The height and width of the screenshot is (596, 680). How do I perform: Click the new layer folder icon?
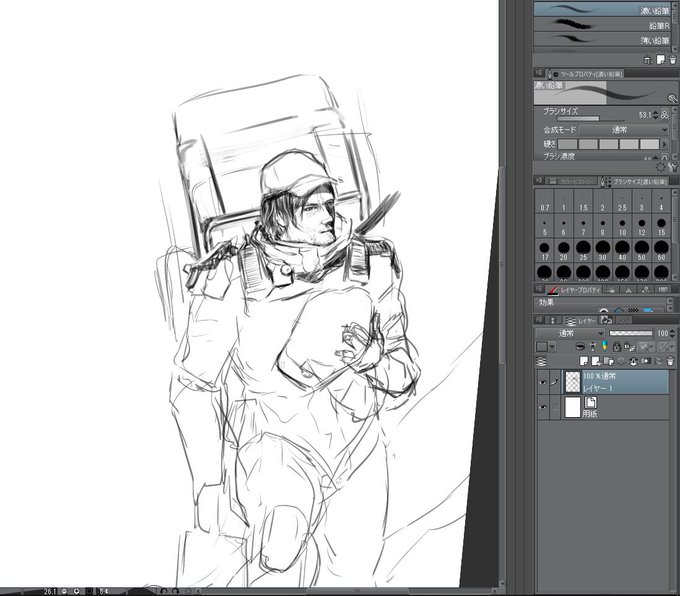(x=609, y=361)
